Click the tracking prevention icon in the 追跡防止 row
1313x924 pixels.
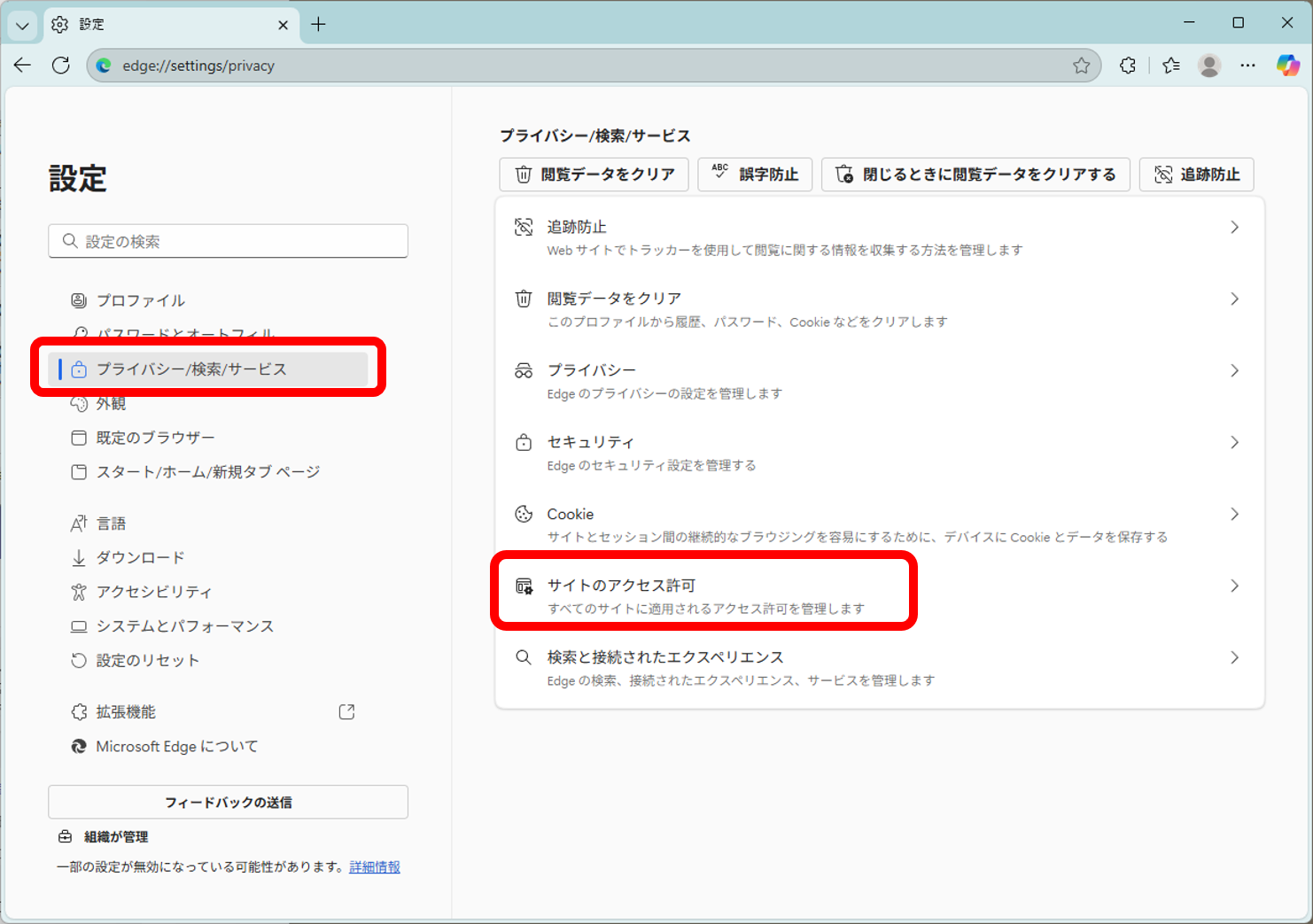coord(524,227)
